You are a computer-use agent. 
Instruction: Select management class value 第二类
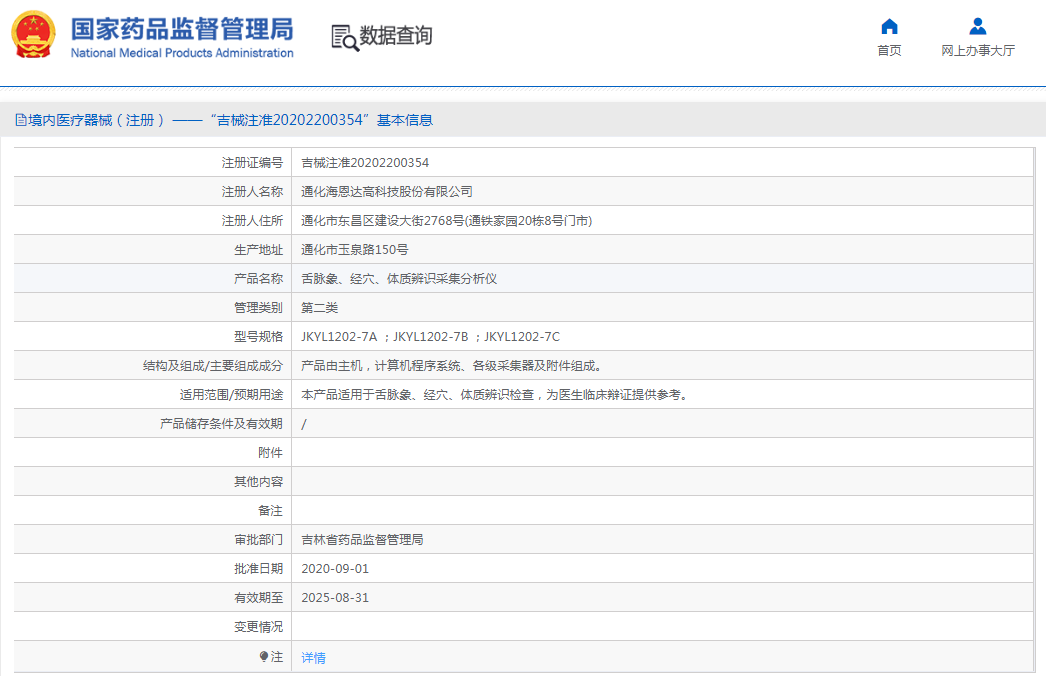coord(320,308)
